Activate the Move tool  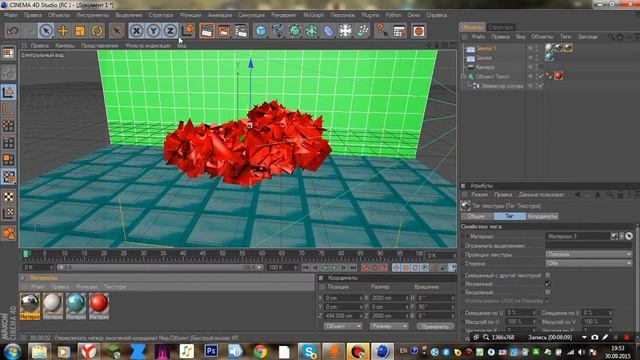pyautogui.click(x=63, y=31)
